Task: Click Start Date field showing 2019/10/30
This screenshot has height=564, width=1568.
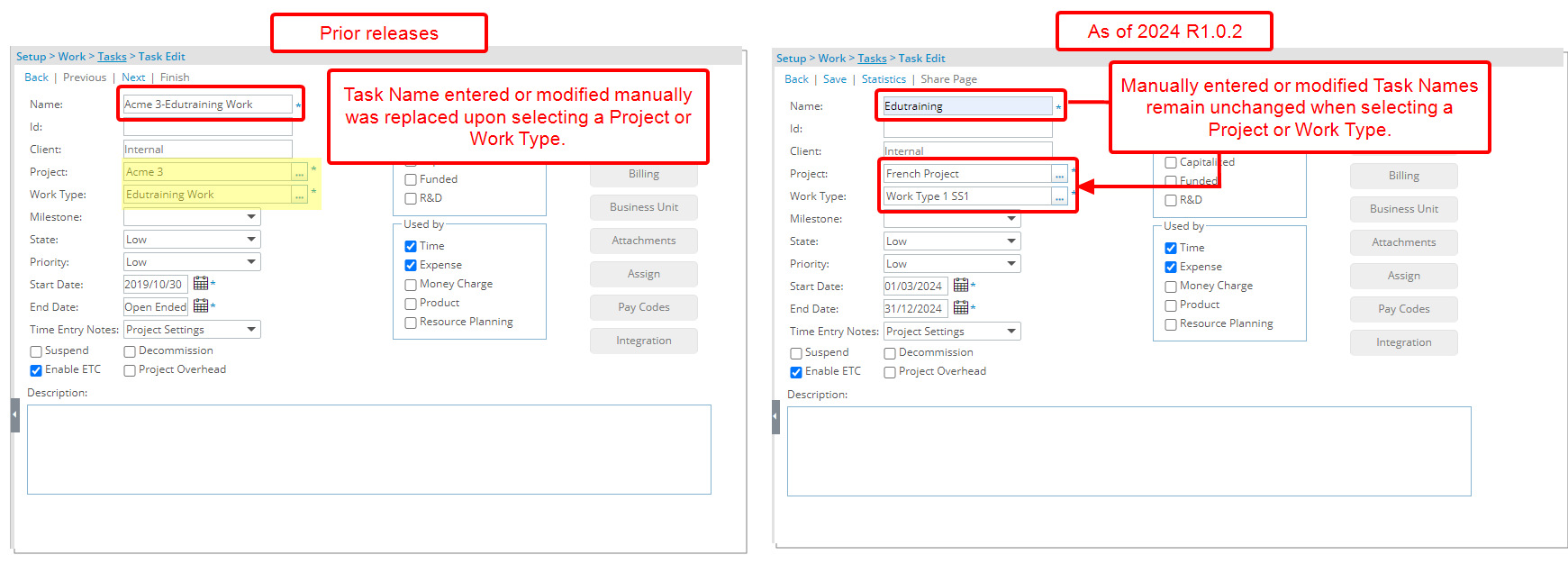Action: coord(155,285)
